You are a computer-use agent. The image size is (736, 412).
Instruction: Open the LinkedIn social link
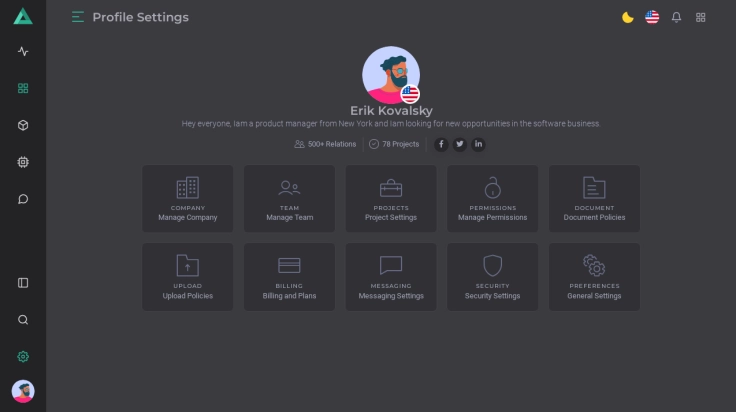point(478,144)
